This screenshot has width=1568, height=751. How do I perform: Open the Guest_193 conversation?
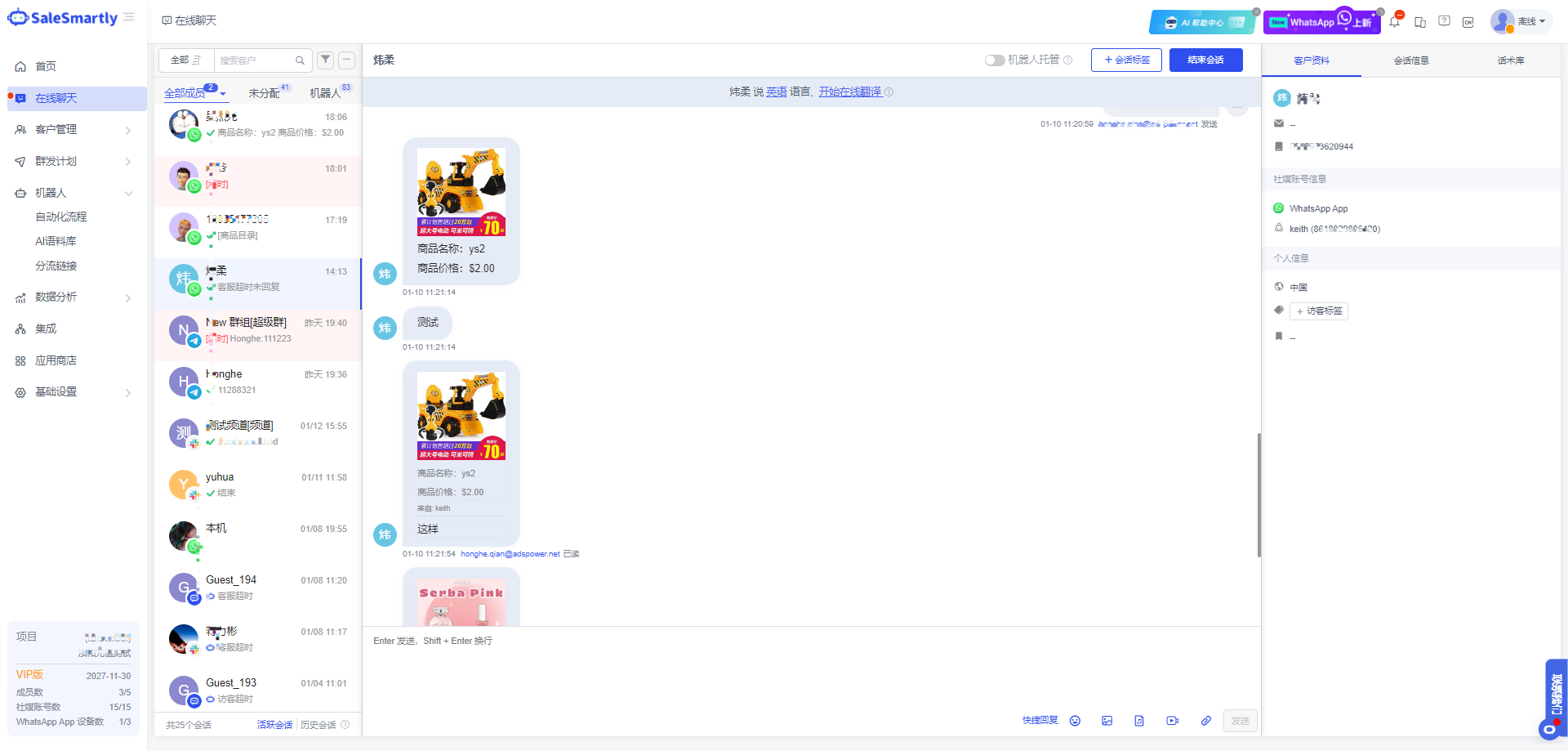tap(258, 691)
